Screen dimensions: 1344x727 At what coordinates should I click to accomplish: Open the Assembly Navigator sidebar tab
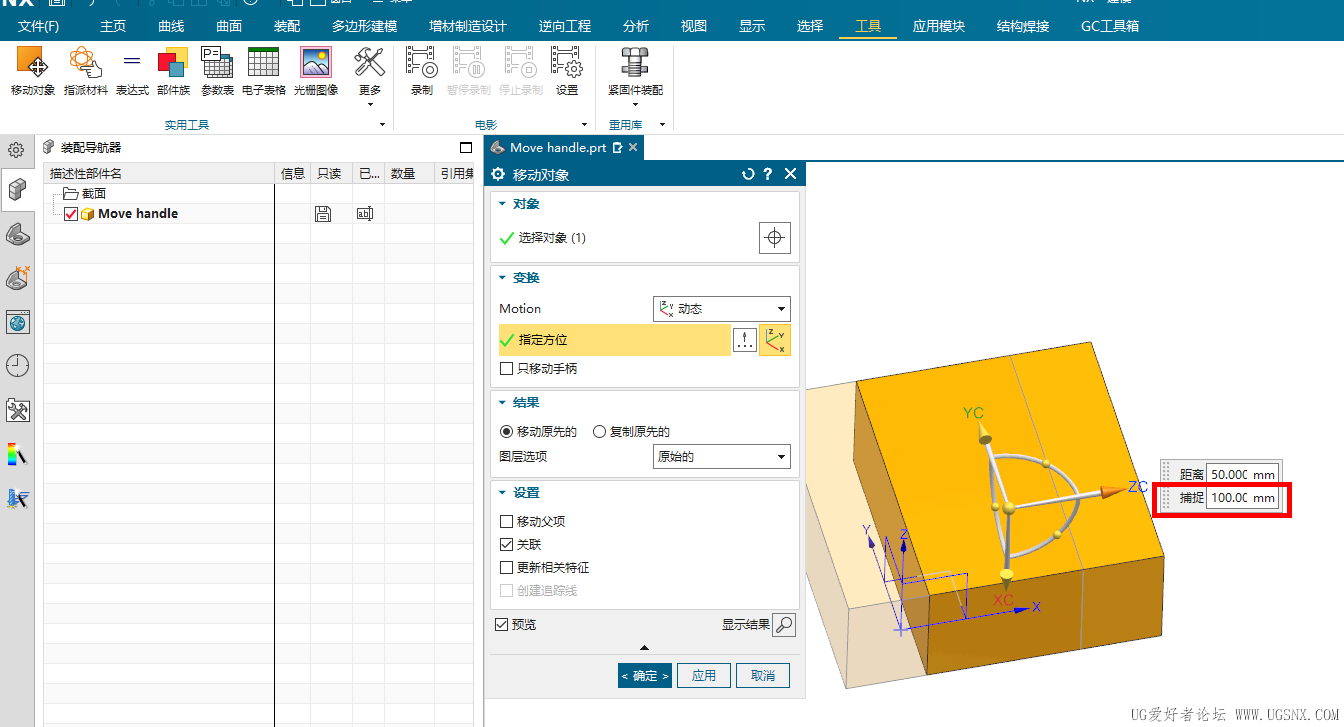17,188
